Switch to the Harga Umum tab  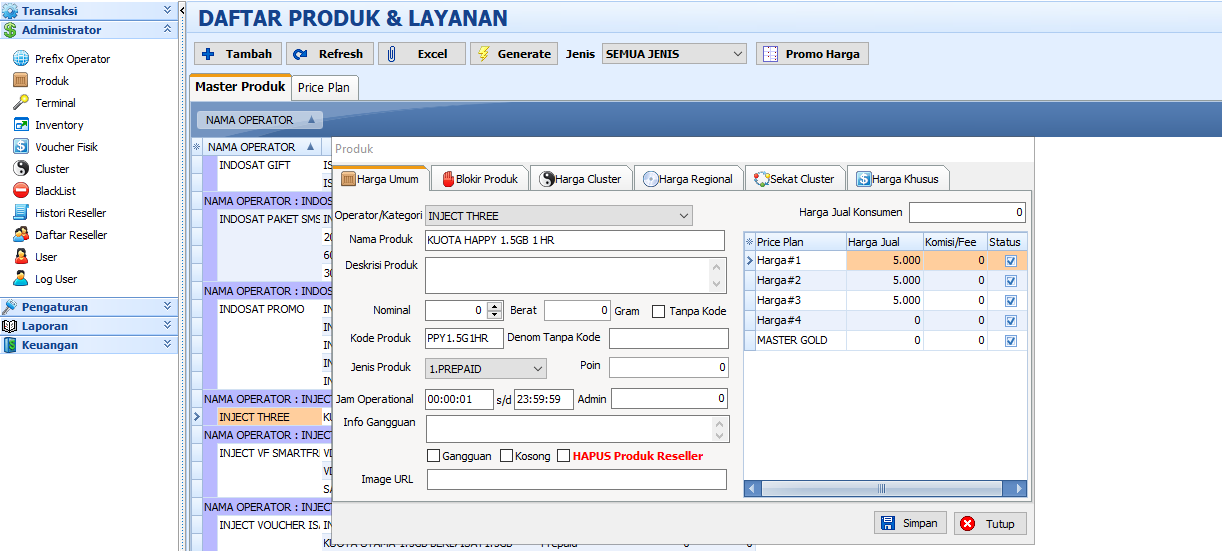coord(381,179)
